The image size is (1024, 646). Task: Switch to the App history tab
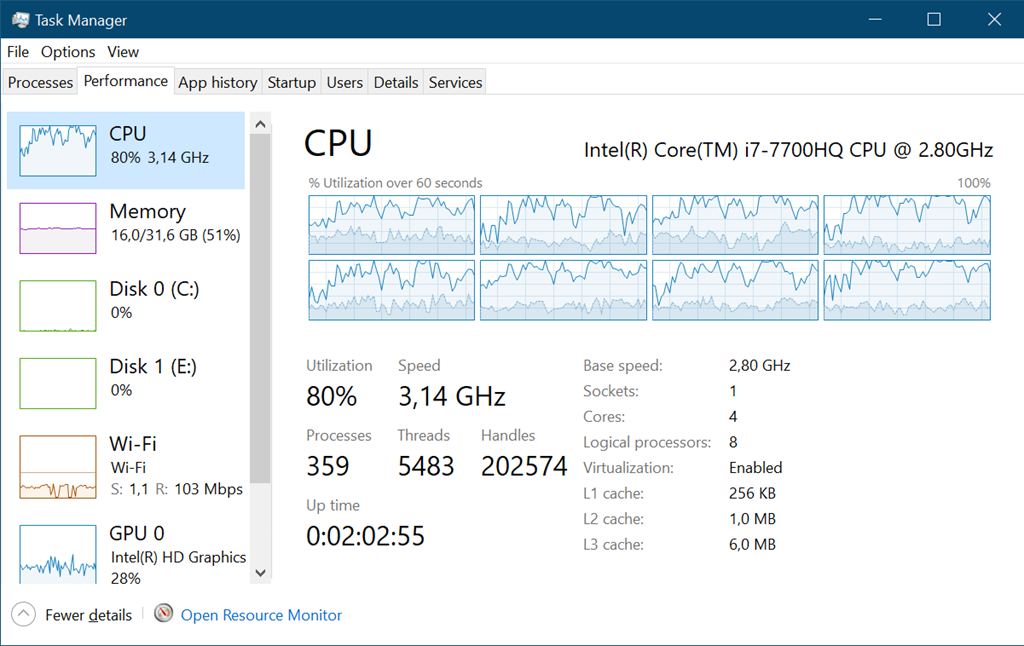217,83
